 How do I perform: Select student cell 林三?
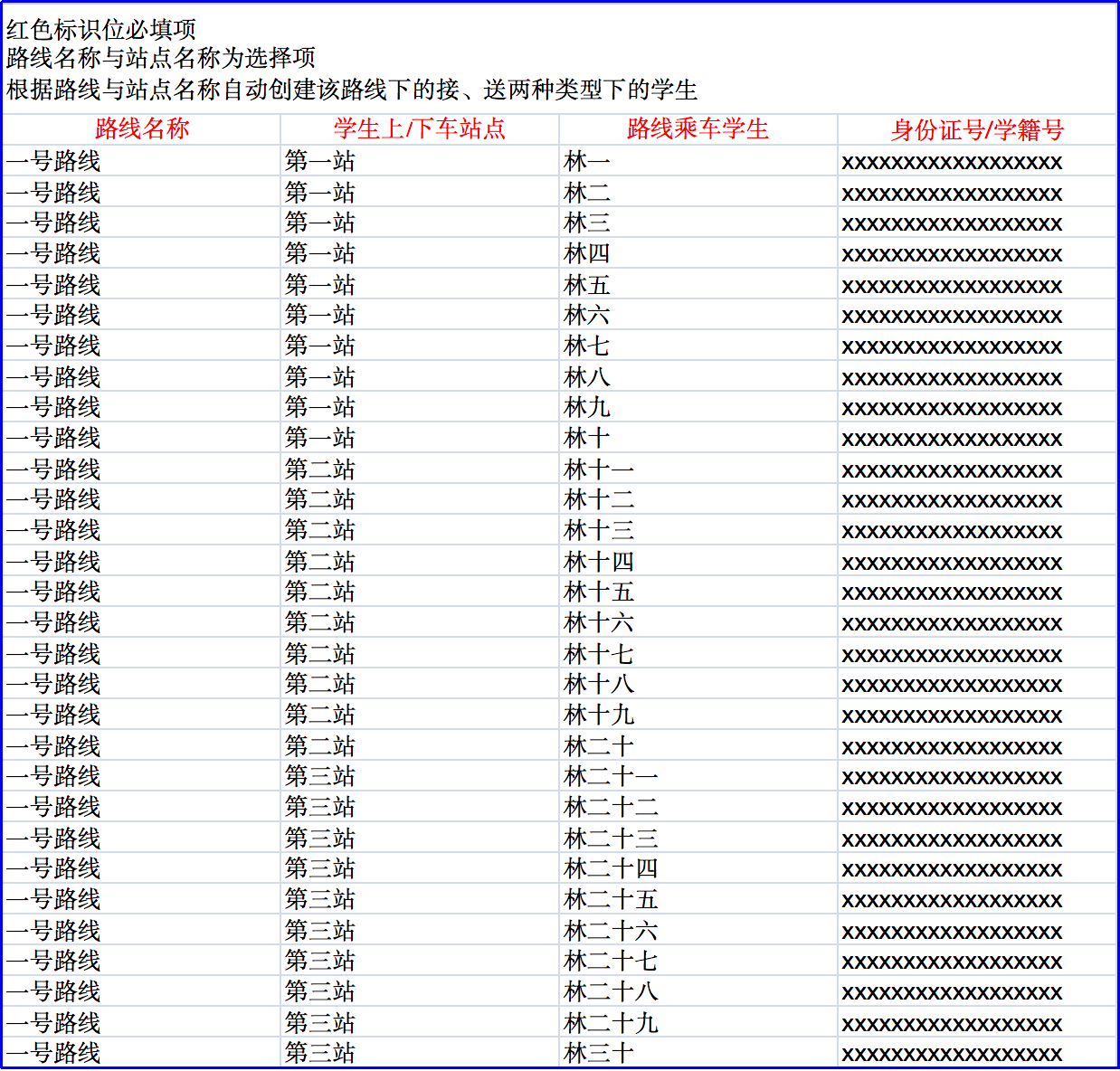(x=698, y=223)
